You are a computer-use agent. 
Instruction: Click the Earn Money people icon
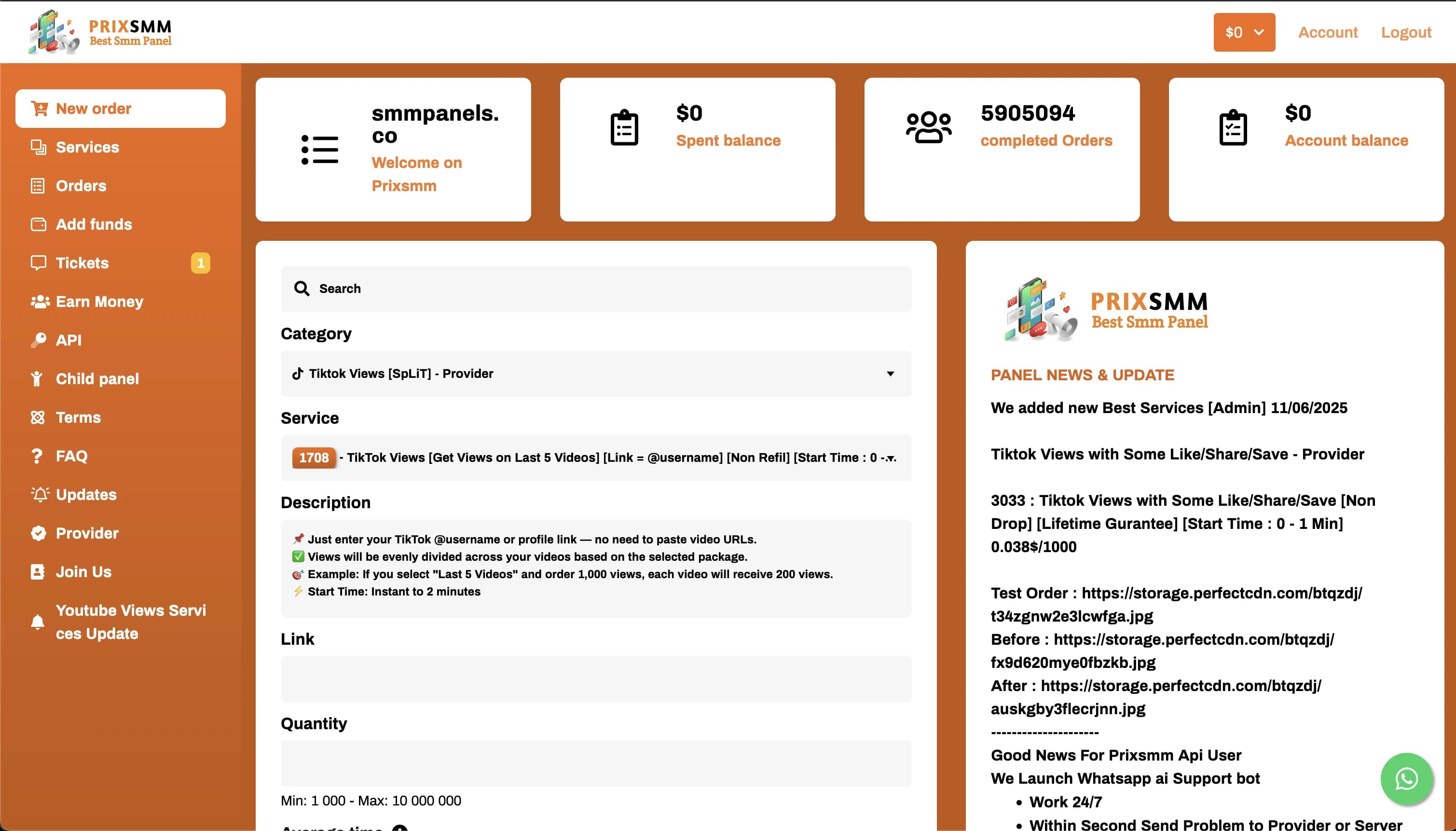pos(40,301)
